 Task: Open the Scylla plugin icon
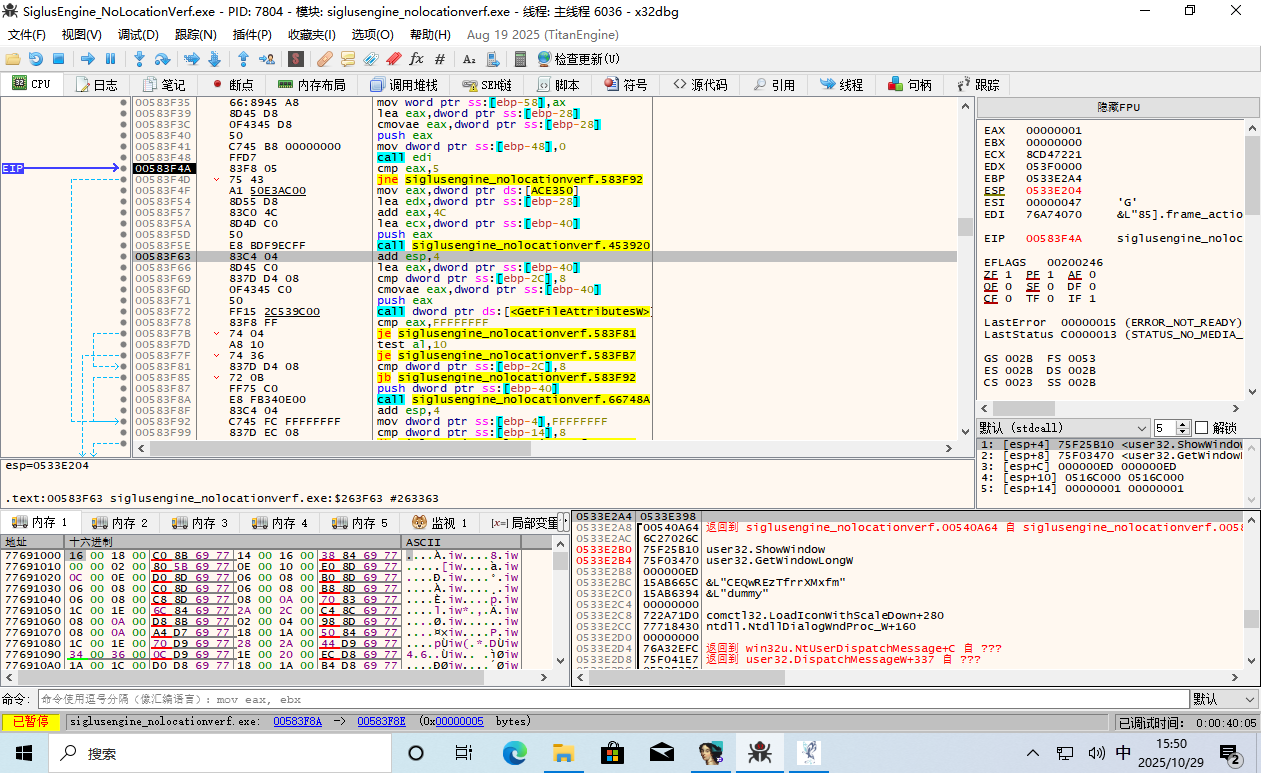pyautogui.click(x=297, y=59)
